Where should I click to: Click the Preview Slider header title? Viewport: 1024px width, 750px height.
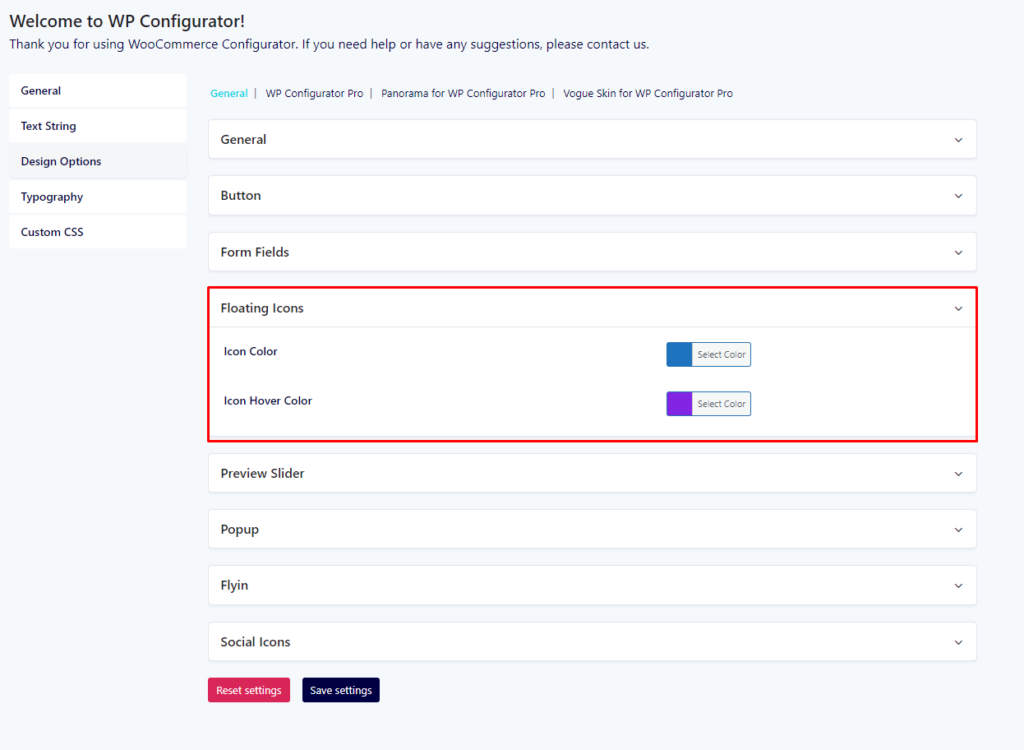click(x=263, y=474)
